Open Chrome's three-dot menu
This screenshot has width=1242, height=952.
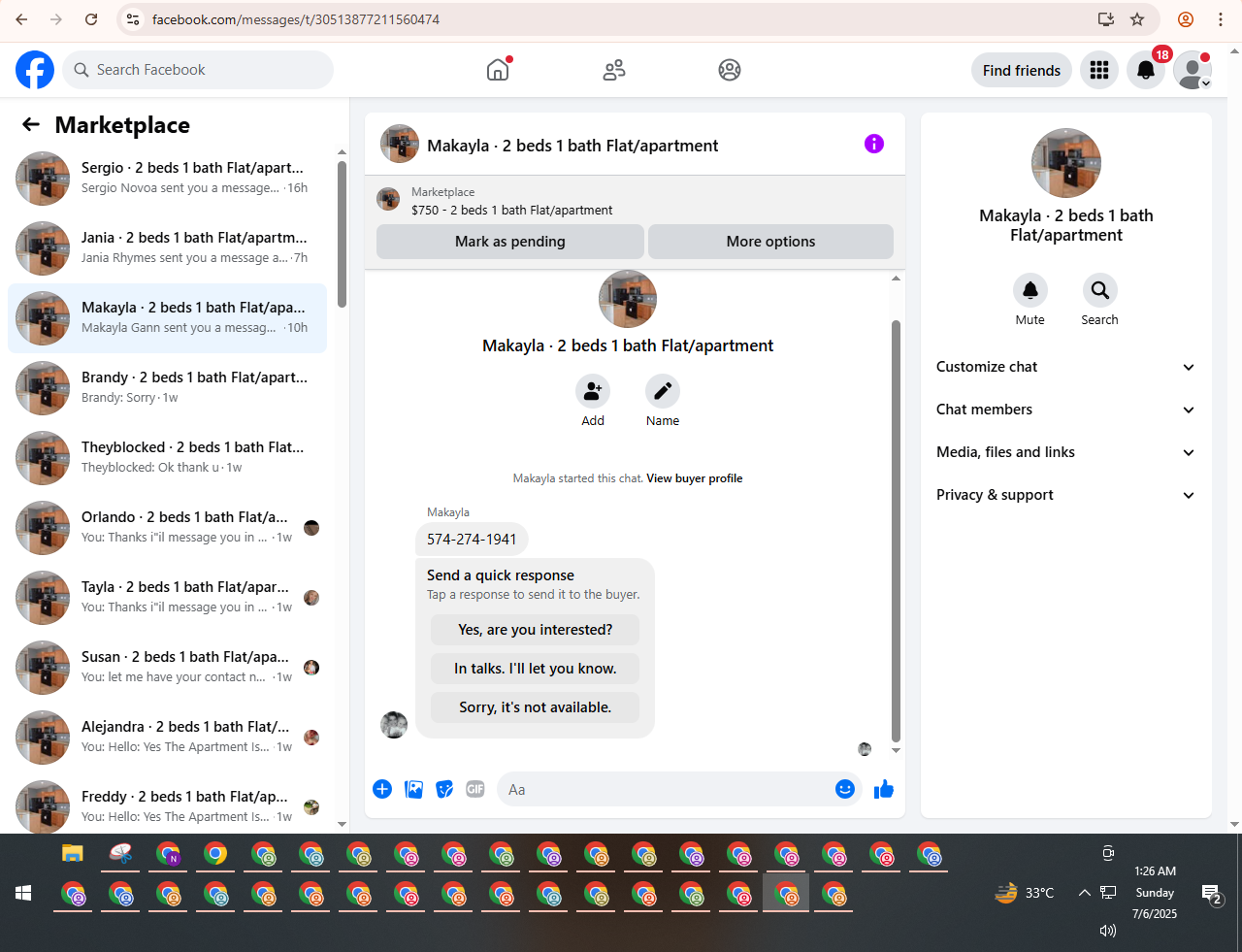click(1221, 19)
